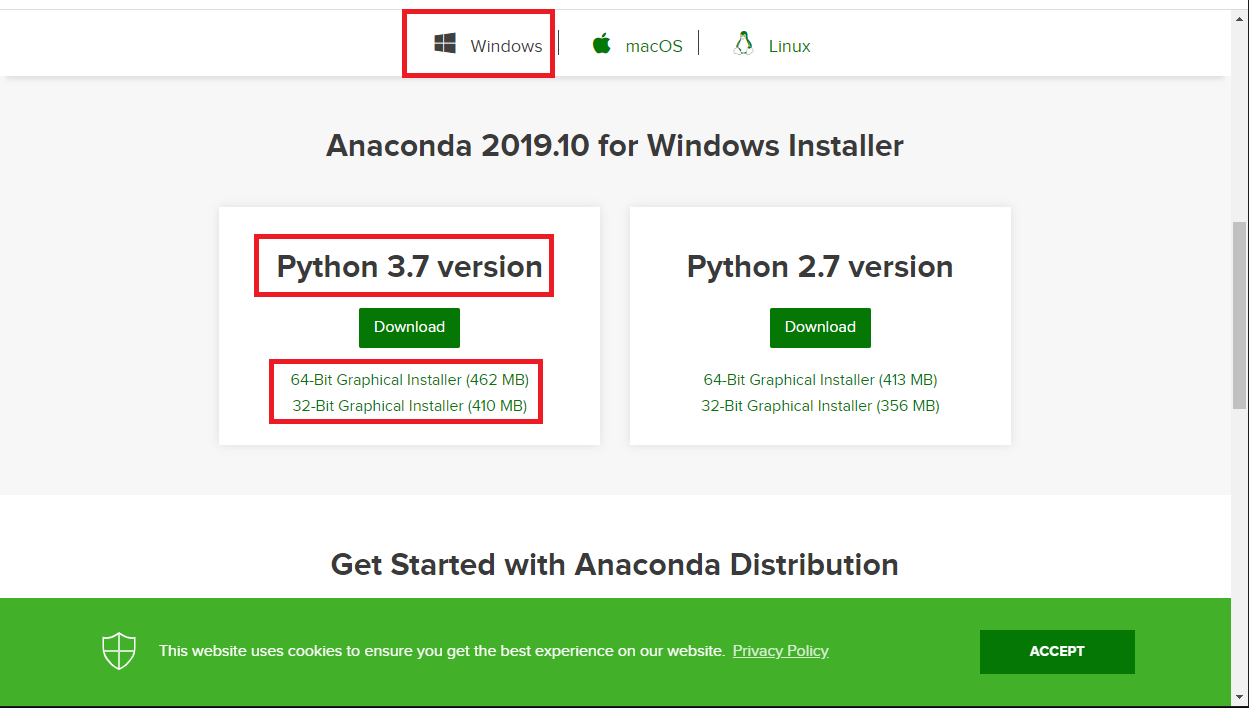Click the Python 3.7 version heading
Screen dimensions: 1249x708
pyautogui.click(x=409, y=267)
